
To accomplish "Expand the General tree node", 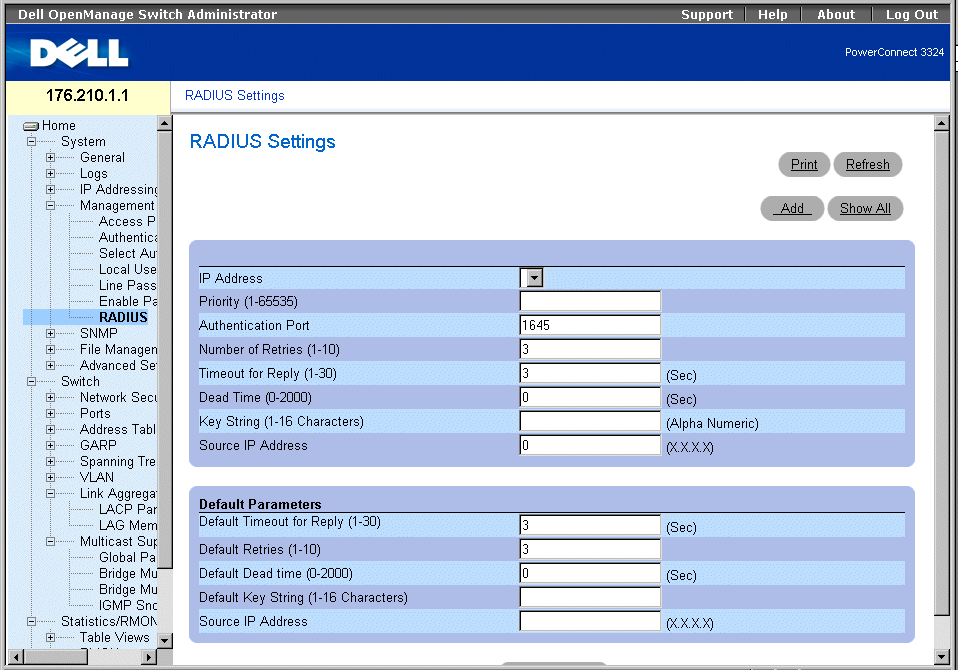I will click(50, 158).
